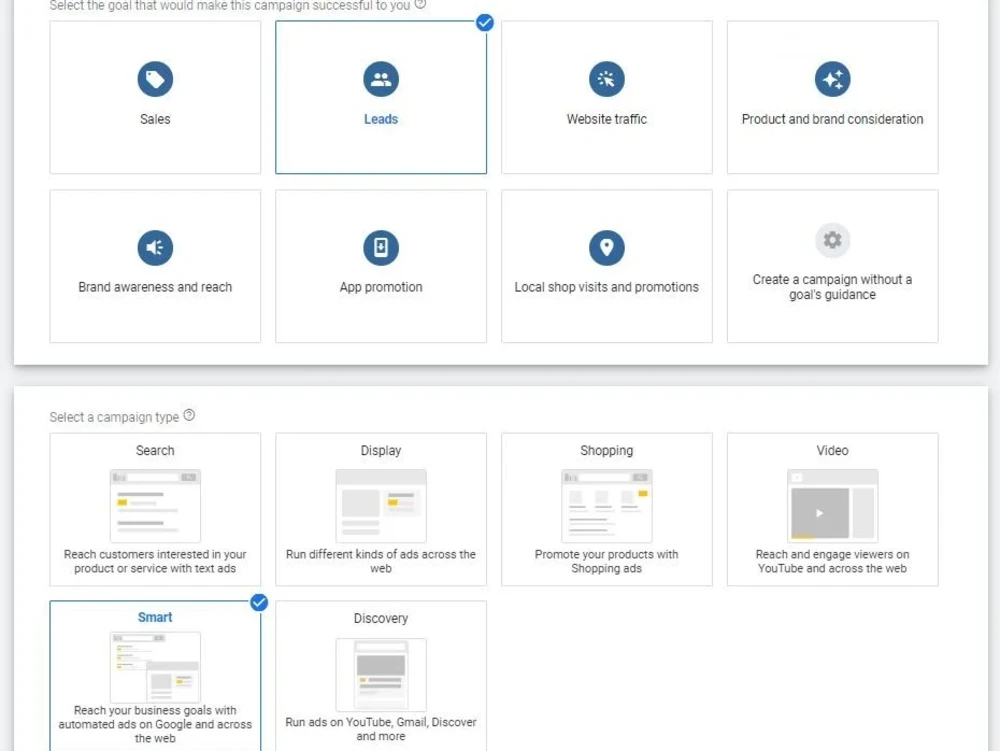The height and width of the screenshot is (751, 1000).
Task: Select the Video campaign type title
Action: (832, 451)
